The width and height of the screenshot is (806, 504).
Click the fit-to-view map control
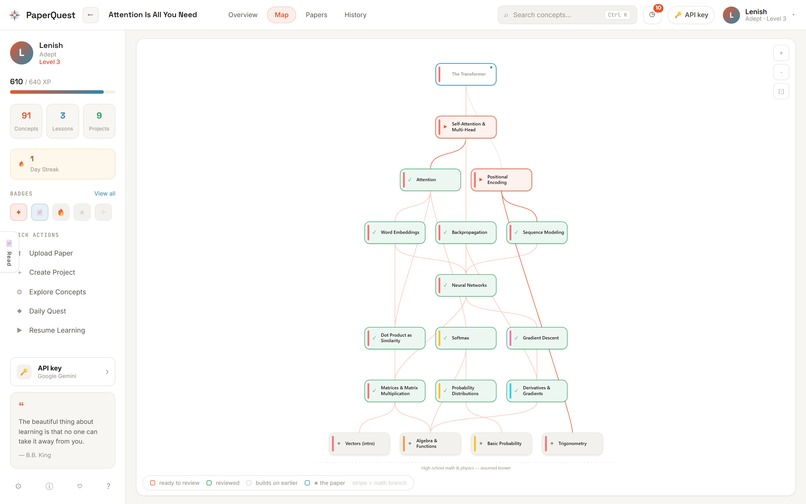point(781,92)
